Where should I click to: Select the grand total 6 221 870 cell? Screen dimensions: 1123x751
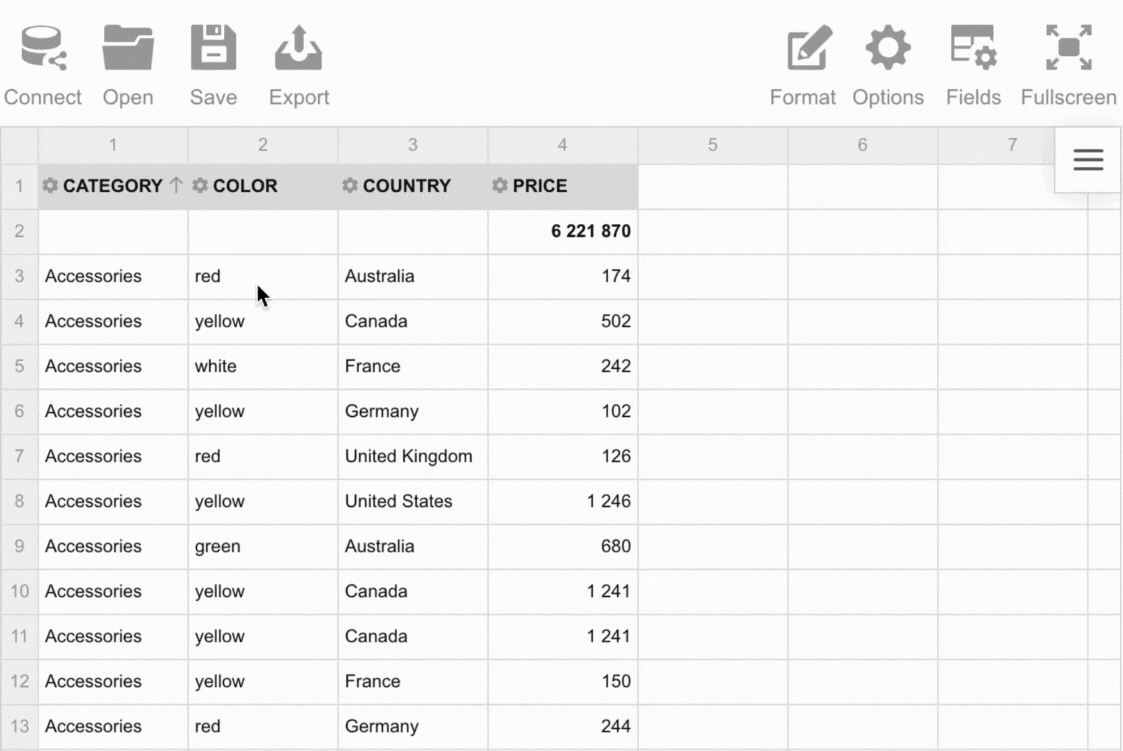[563, 231]
